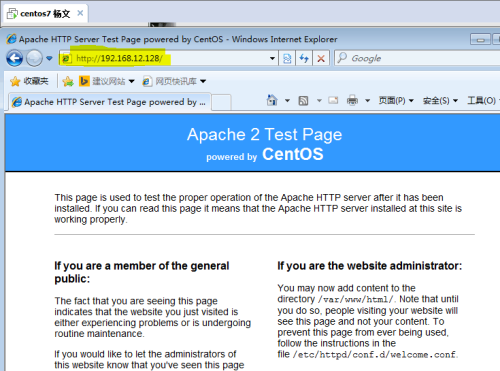Click the 'member of the general public' heading
The height and width of the screenshot is (371, 500).
[142, 272]
